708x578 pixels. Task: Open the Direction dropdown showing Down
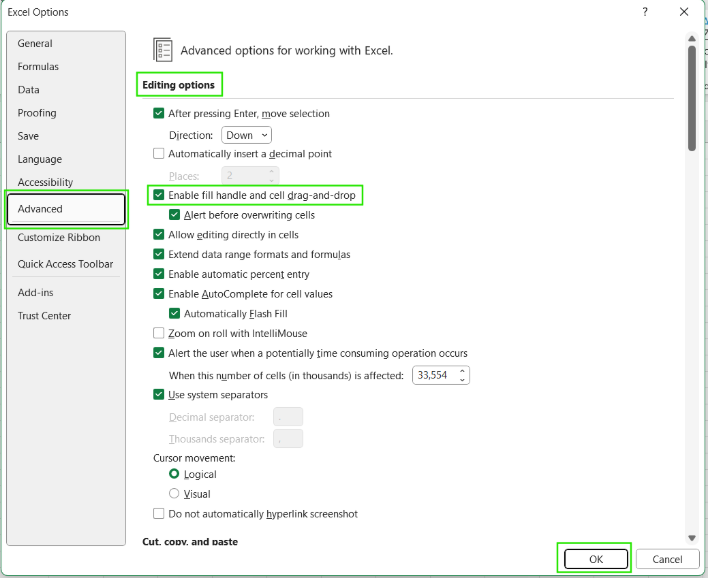point(246,135)
